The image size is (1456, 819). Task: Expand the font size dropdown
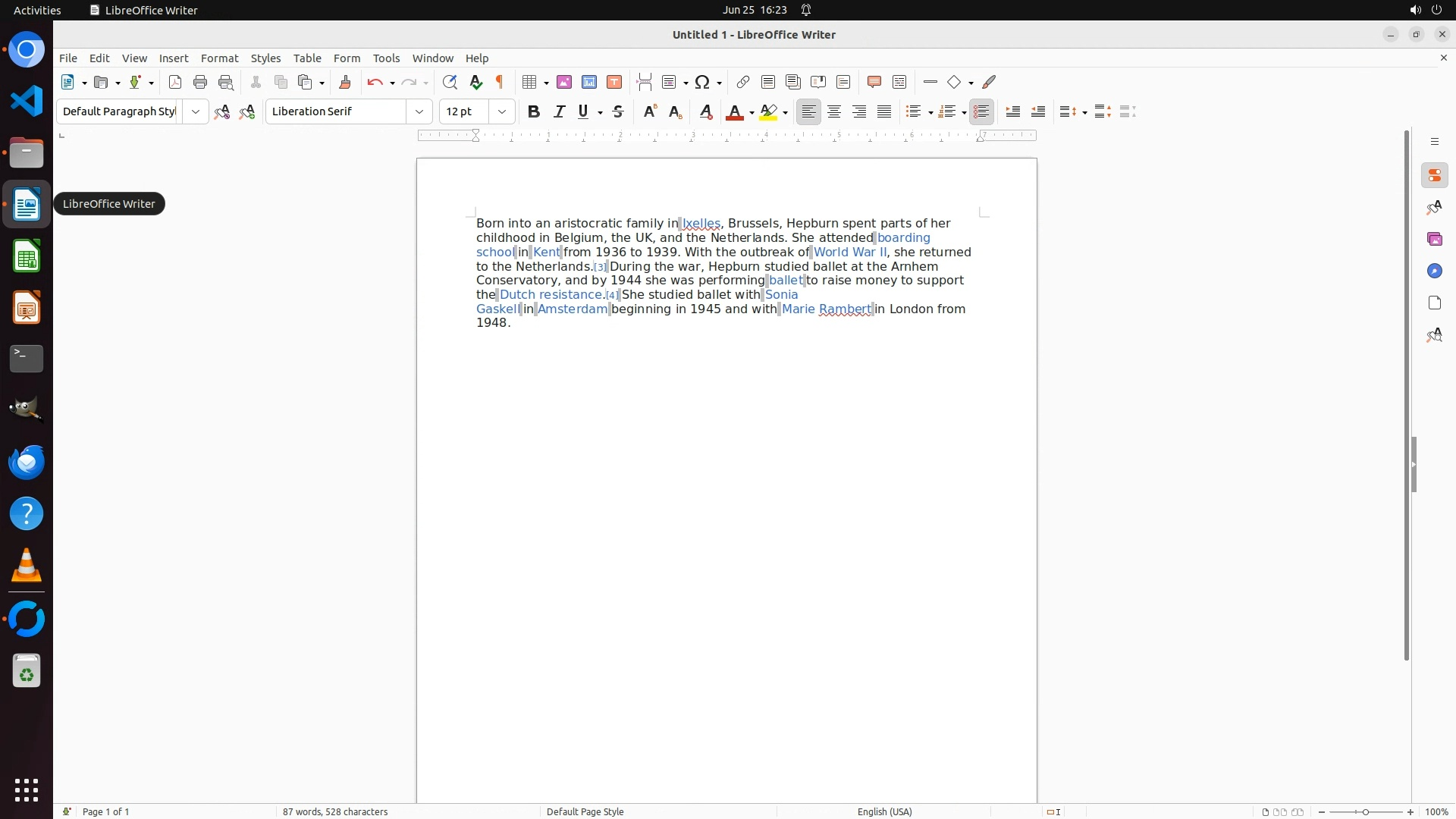point(502,111)
